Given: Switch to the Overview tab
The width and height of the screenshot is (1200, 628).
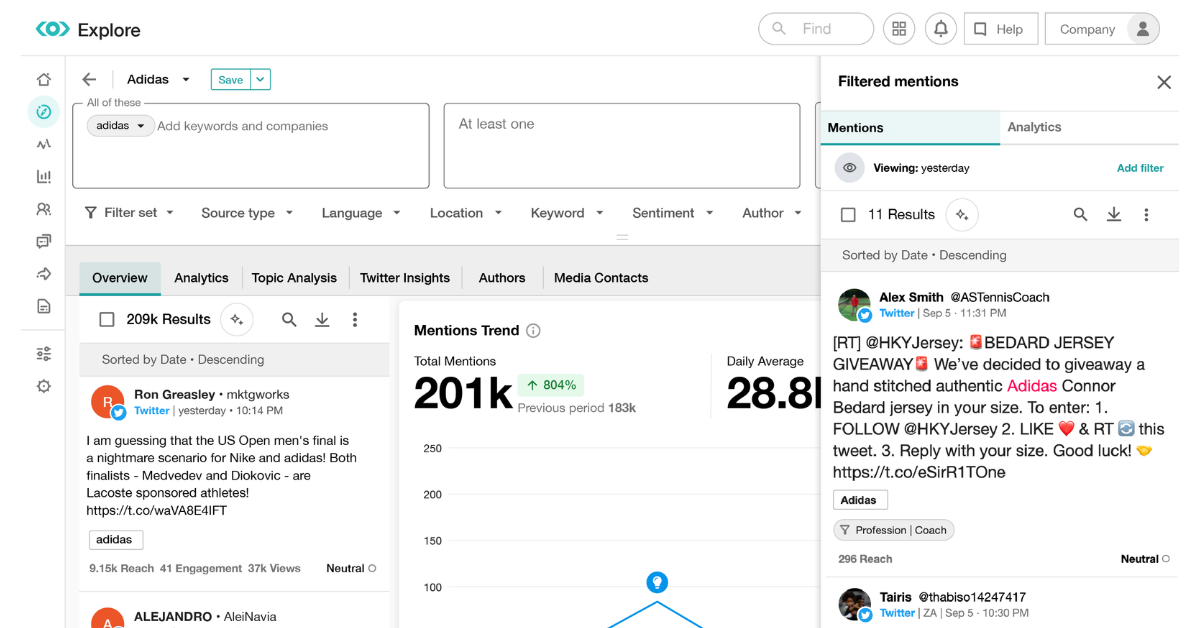Looking at the screenshot, I should tap(120, 278).
